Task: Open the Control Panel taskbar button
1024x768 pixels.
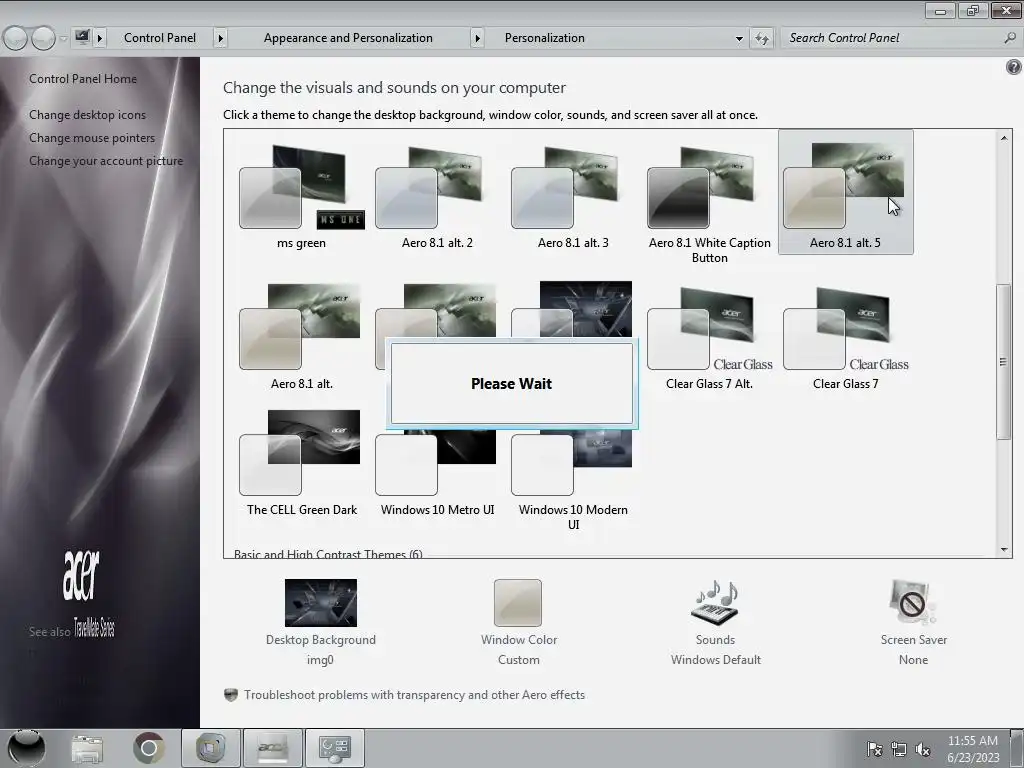Action: coord(334,748)
